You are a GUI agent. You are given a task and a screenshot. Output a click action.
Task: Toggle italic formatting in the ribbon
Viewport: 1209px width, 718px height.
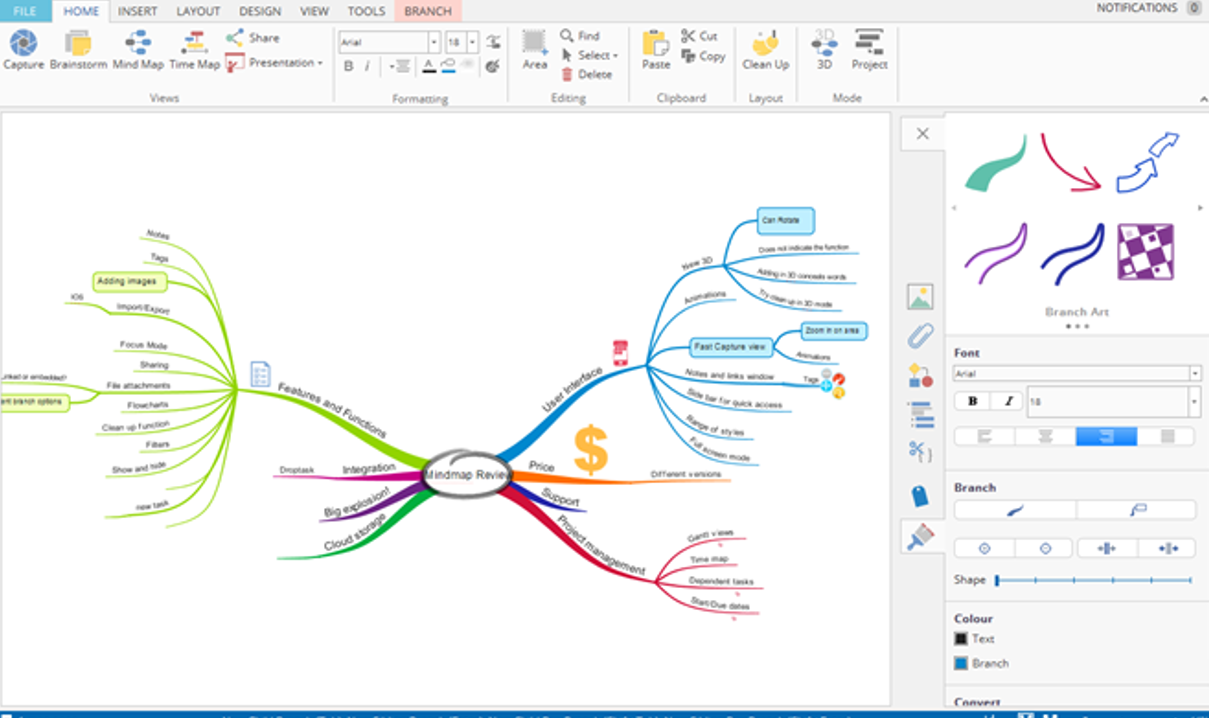click(x=366, y=66)
